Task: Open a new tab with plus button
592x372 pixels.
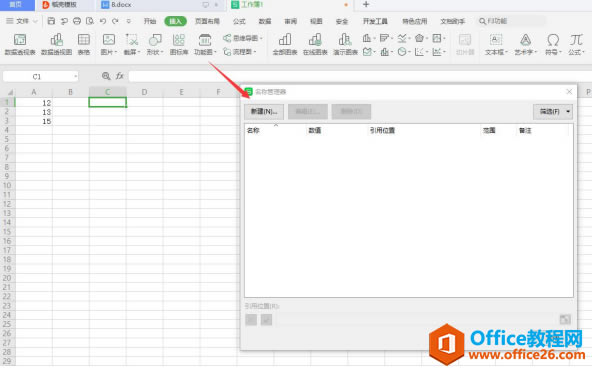Action: click(365, 5)
